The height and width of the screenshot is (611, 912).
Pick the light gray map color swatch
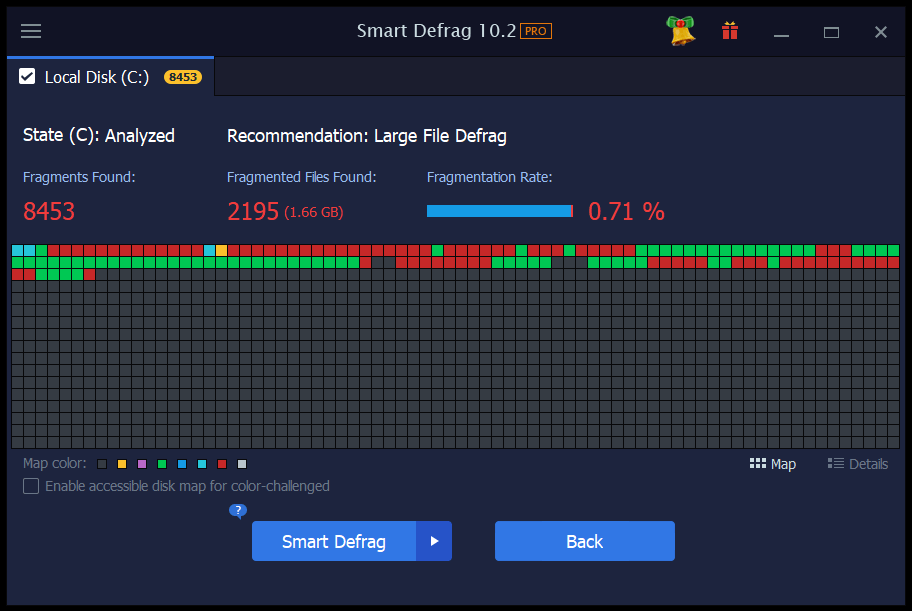(x=242, y=464)
